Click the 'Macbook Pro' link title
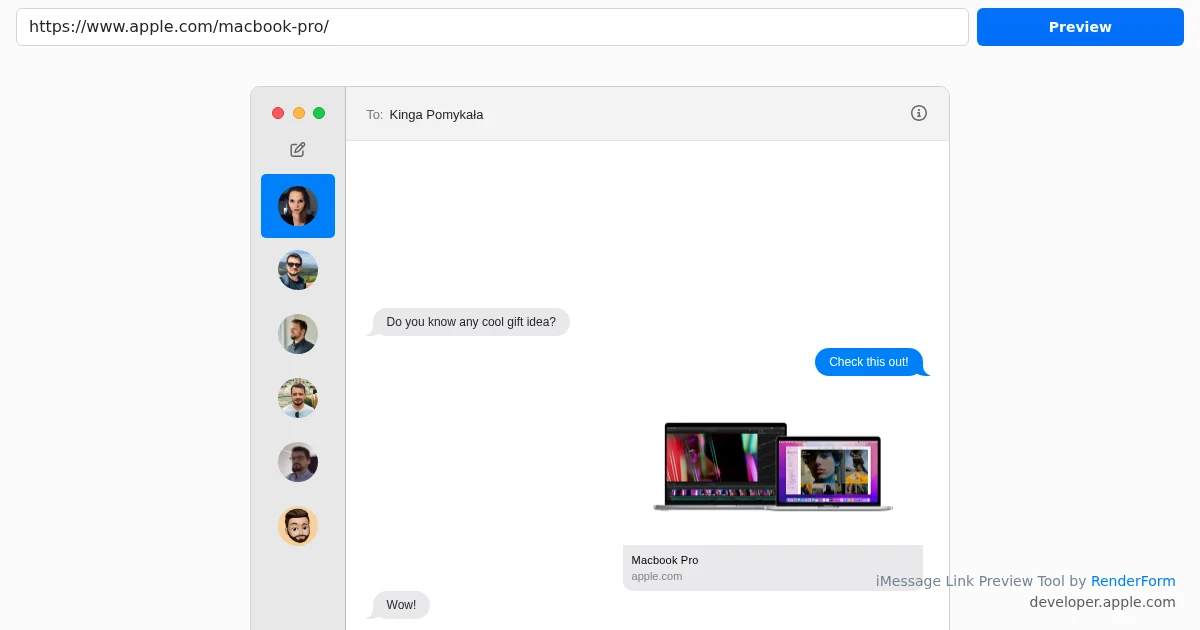Image resolution: width=1200 pixels, height=630 pixels. [x=665, y=560]
